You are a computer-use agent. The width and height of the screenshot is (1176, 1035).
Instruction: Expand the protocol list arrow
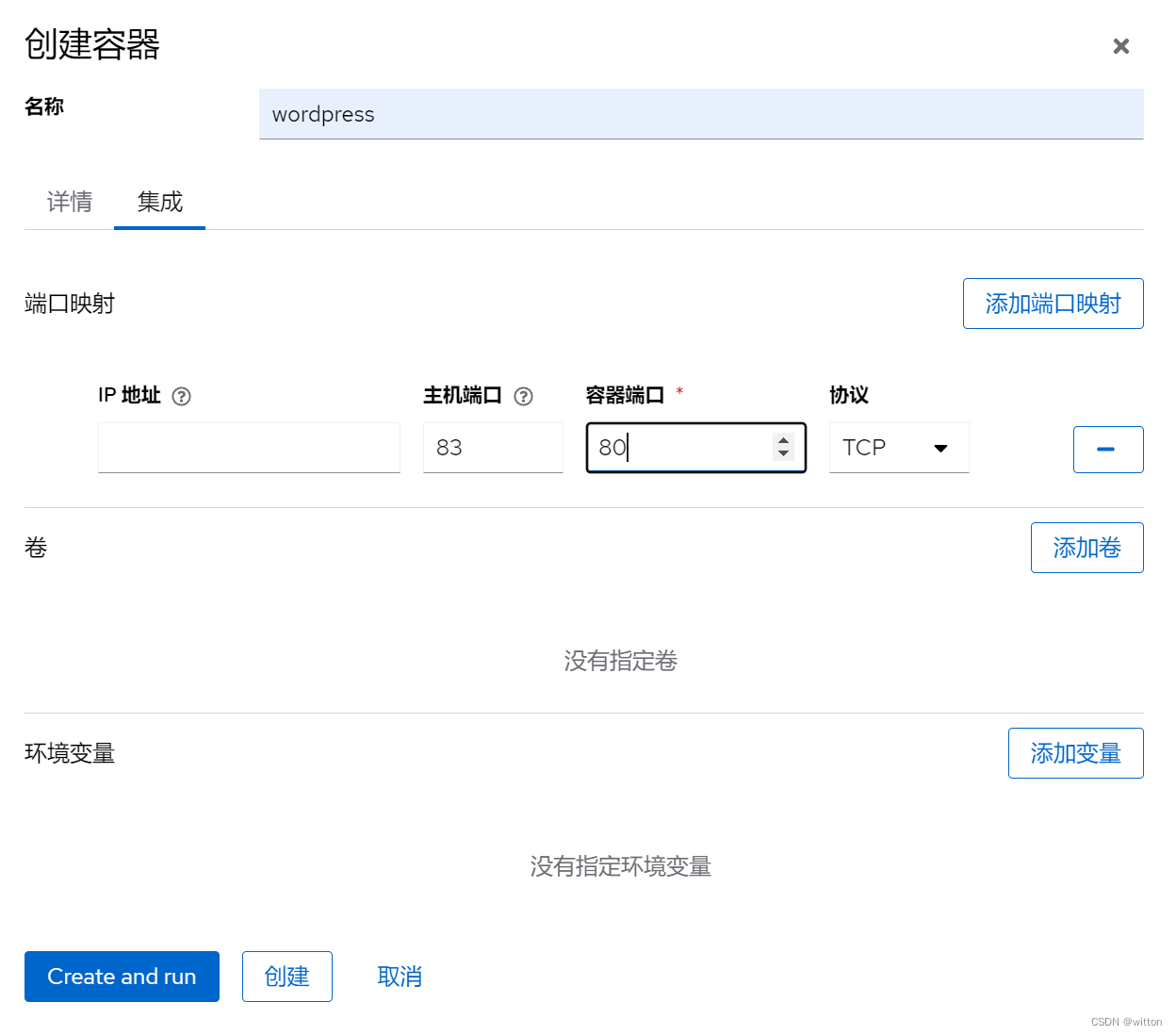click(x=940, y=449)
